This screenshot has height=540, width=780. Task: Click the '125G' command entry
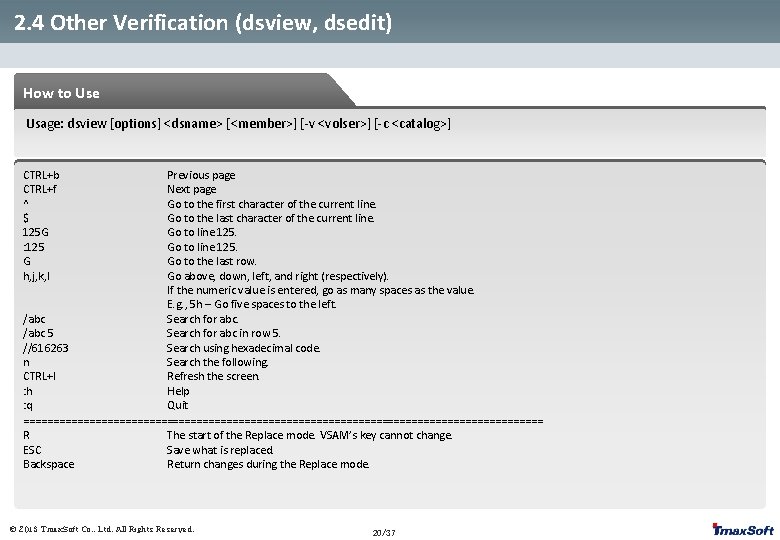(x=36, y=232)
